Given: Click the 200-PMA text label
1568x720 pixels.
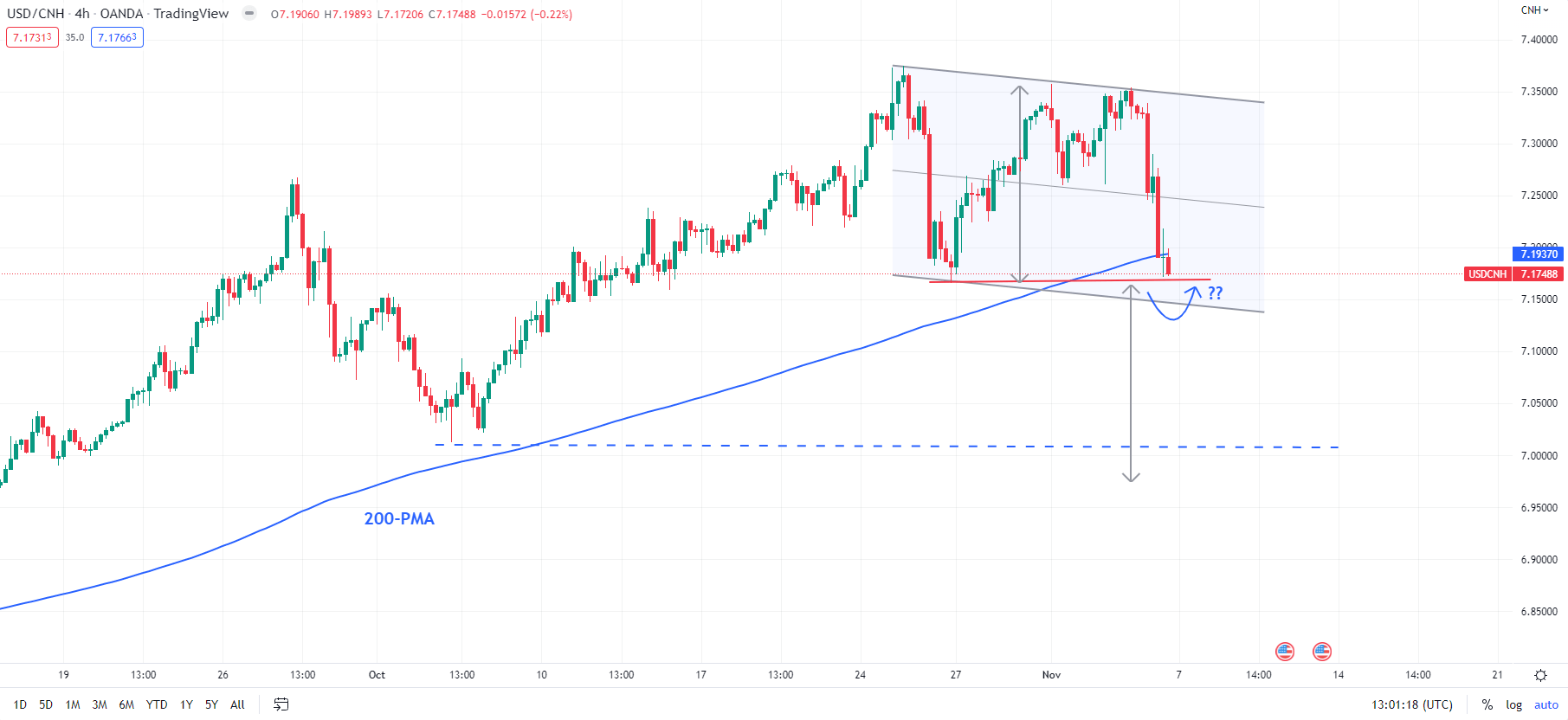Looking at the screenshot, I should [x=399, y=518].
